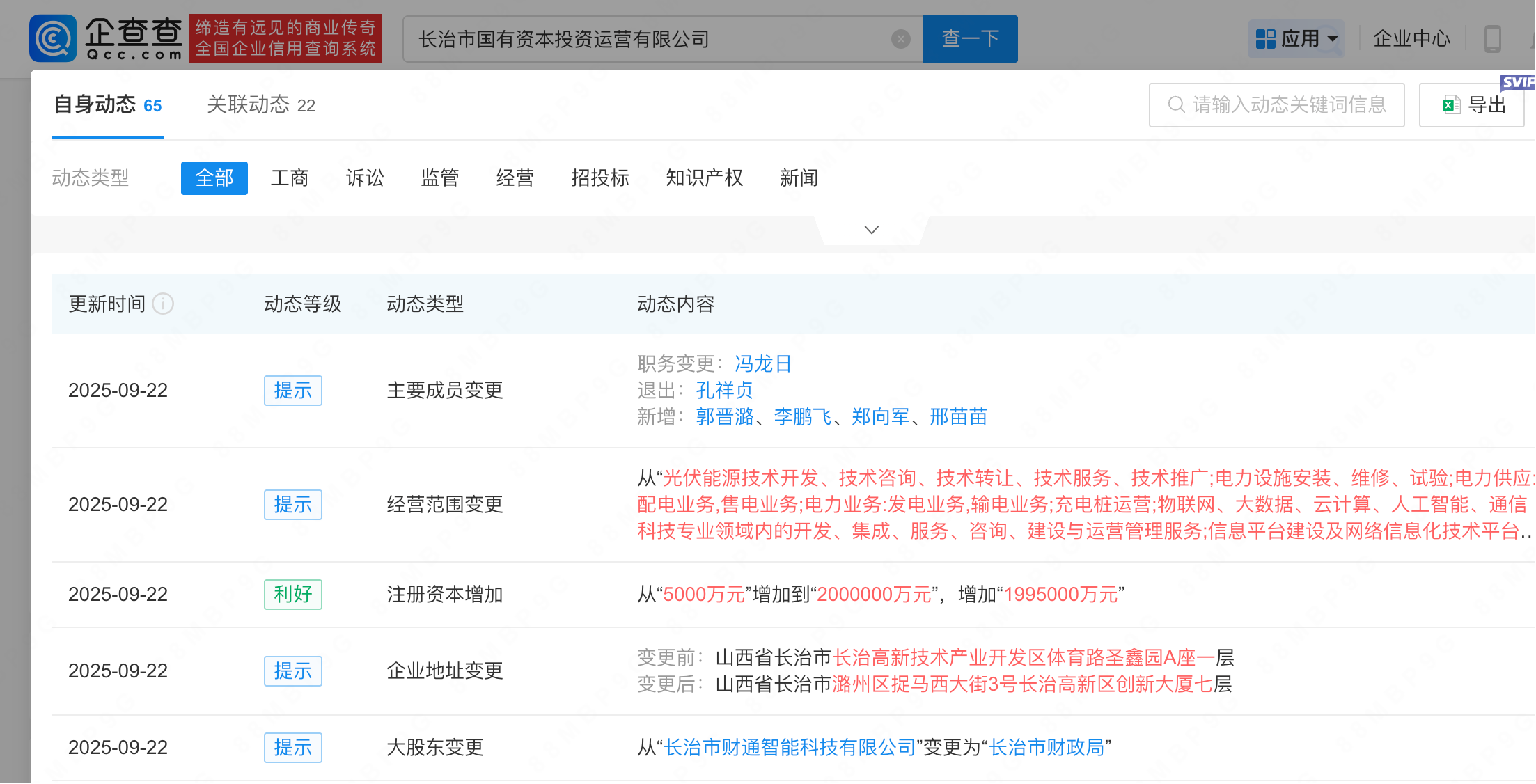Viewport: 1536px width, 784px height.
Task: Open the 李鹏飞 person link
Action: 803,416
